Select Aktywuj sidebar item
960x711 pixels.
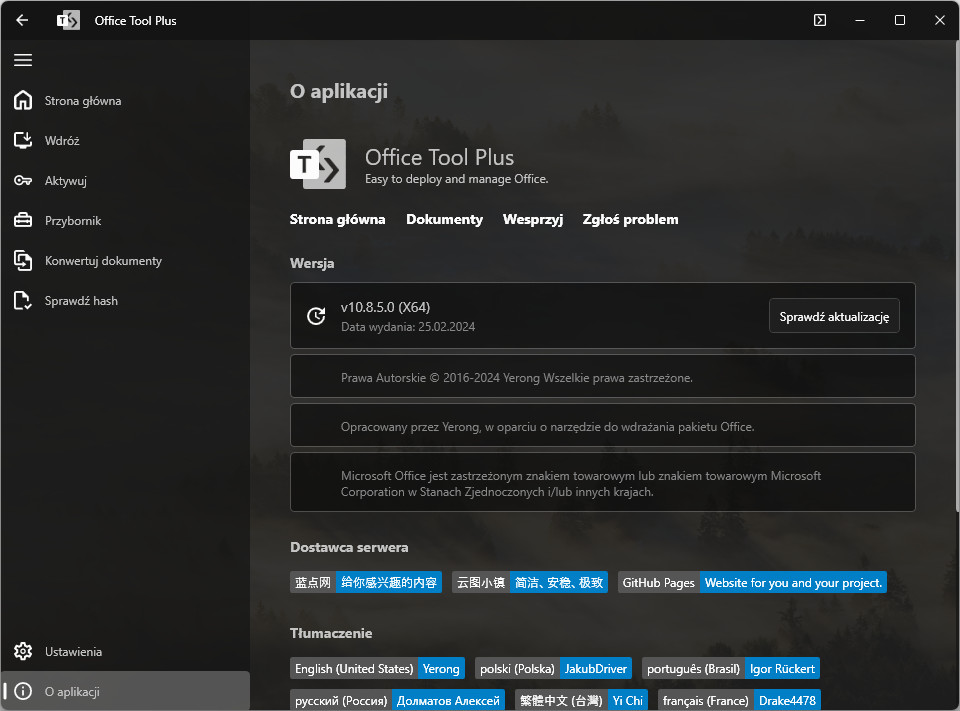pos(125,181)
